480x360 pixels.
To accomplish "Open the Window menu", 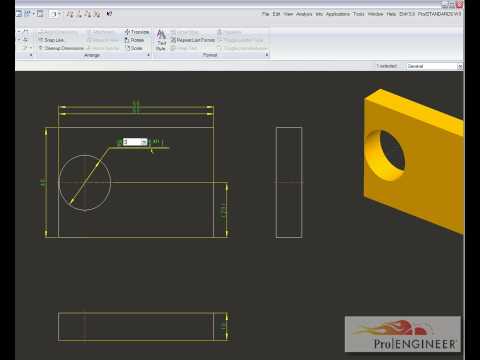I will coord(375,14).
